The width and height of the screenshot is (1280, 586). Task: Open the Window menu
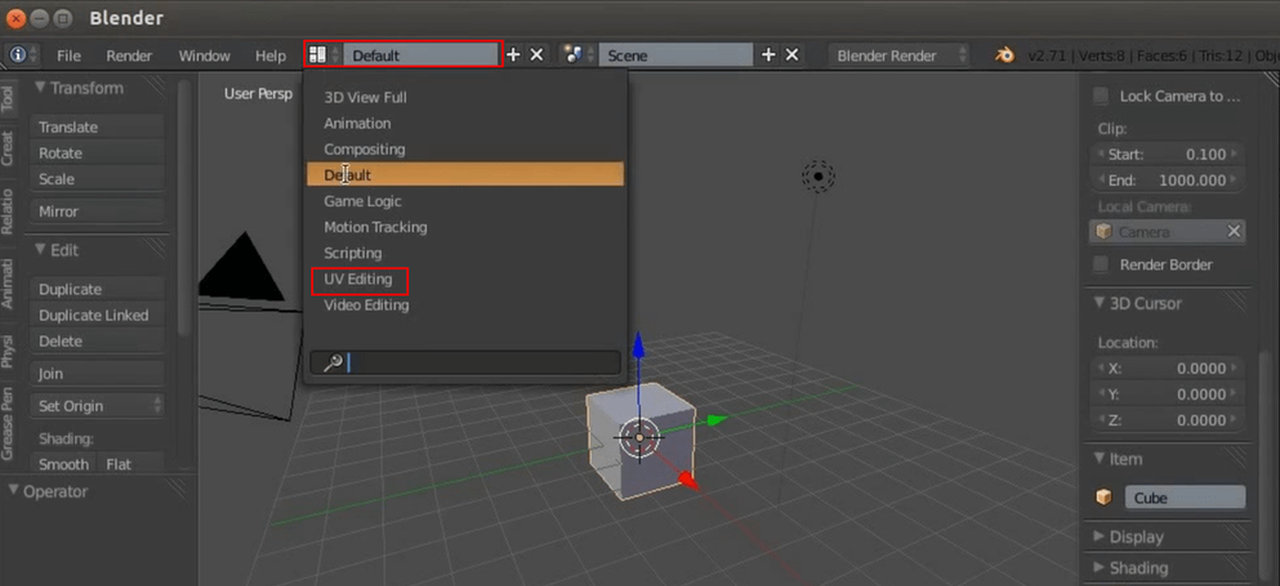point(204,56)
